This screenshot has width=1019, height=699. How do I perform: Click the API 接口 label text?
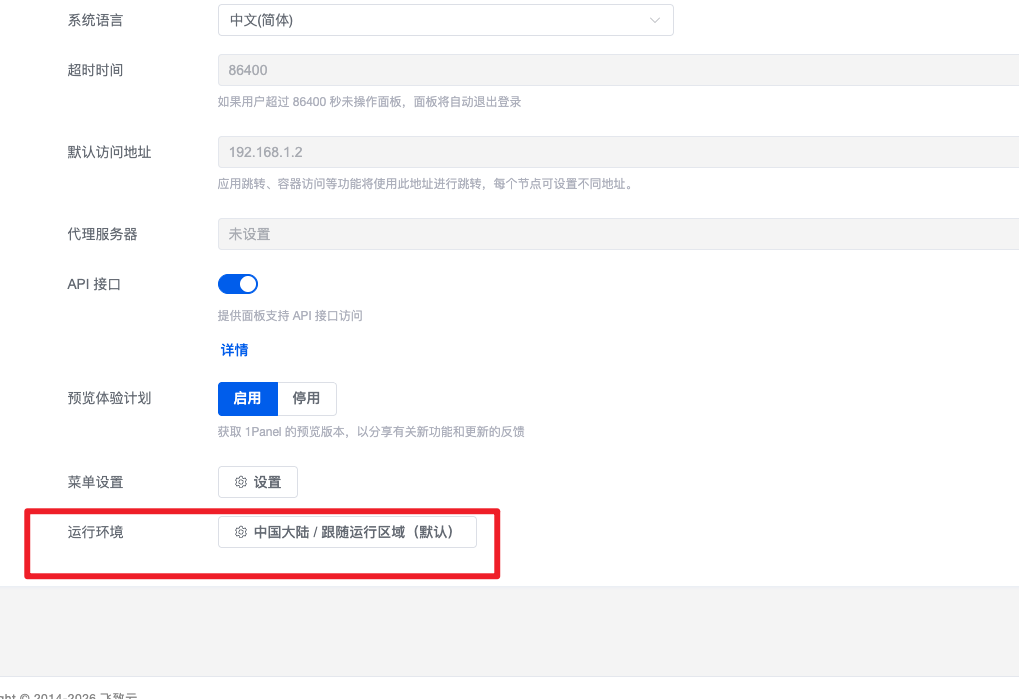click(94, 284)
